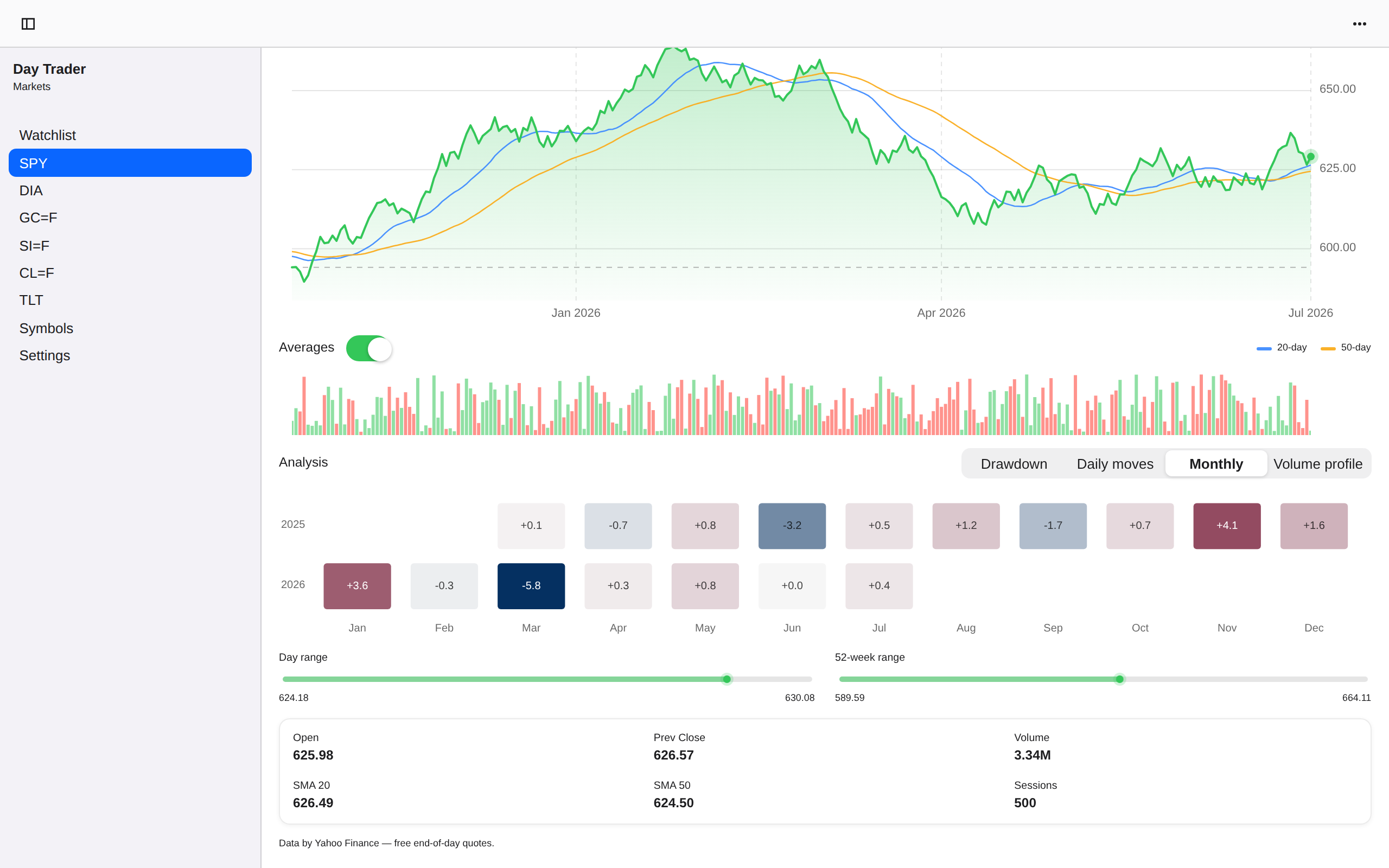1389x868 pixels.
Task: Open the Volume profile tab
Action: [1317, 464]
